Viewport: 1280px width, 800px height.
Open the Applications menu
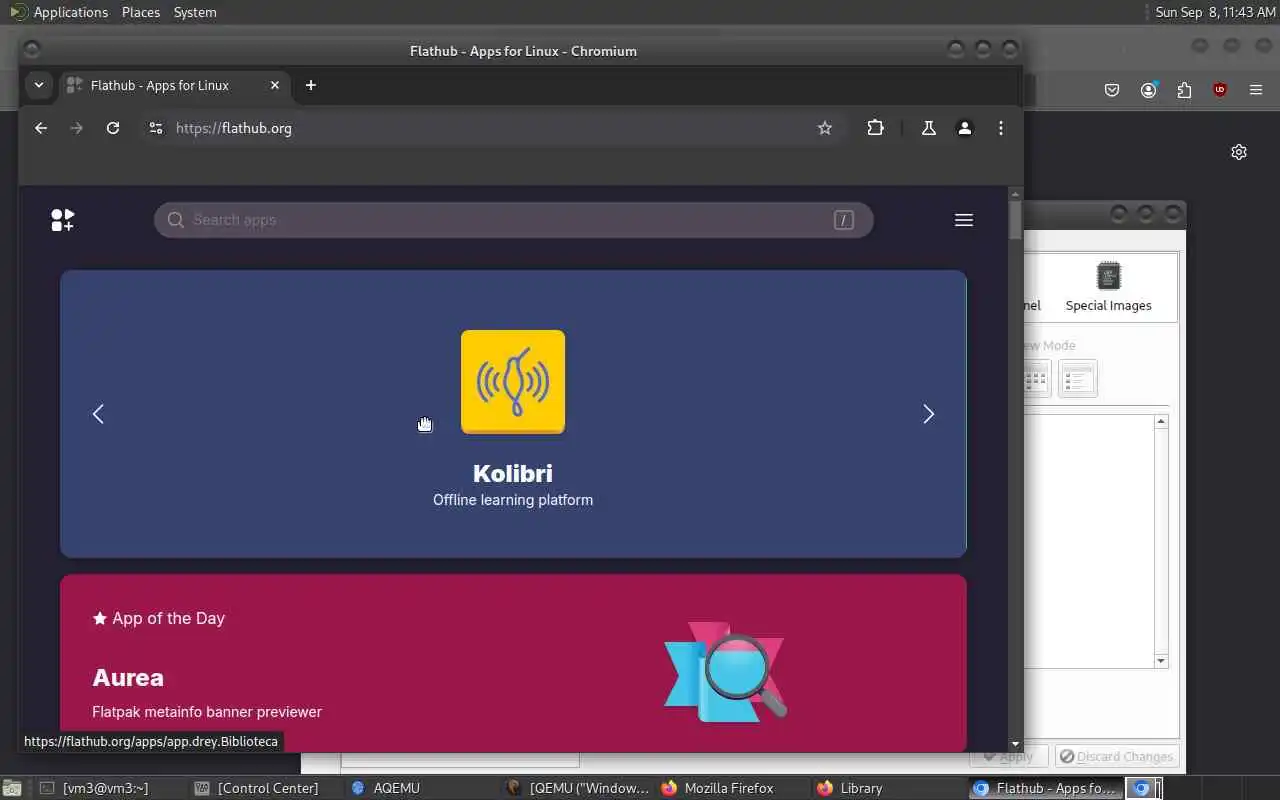tap(58, 12)
